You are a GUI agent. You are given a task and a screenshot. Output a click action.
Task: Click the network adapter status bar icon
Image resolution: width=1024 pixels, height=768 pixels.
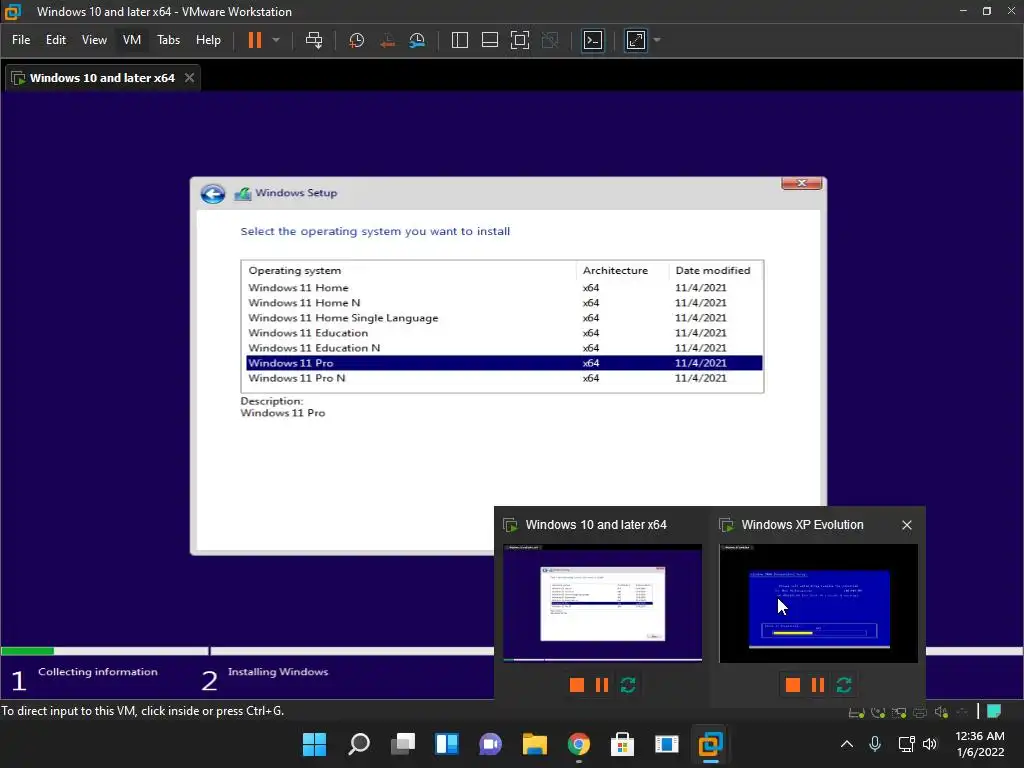pyautogui.click(x=899, y=712)
